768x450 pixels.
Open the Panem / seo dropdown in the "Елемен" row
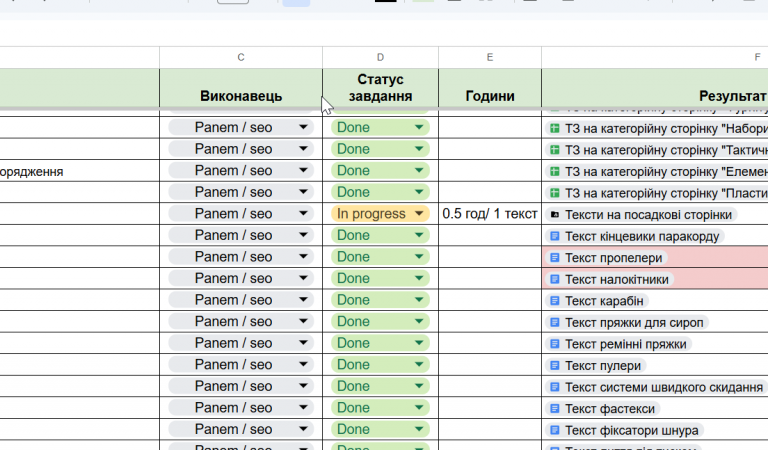click(241, 170)
